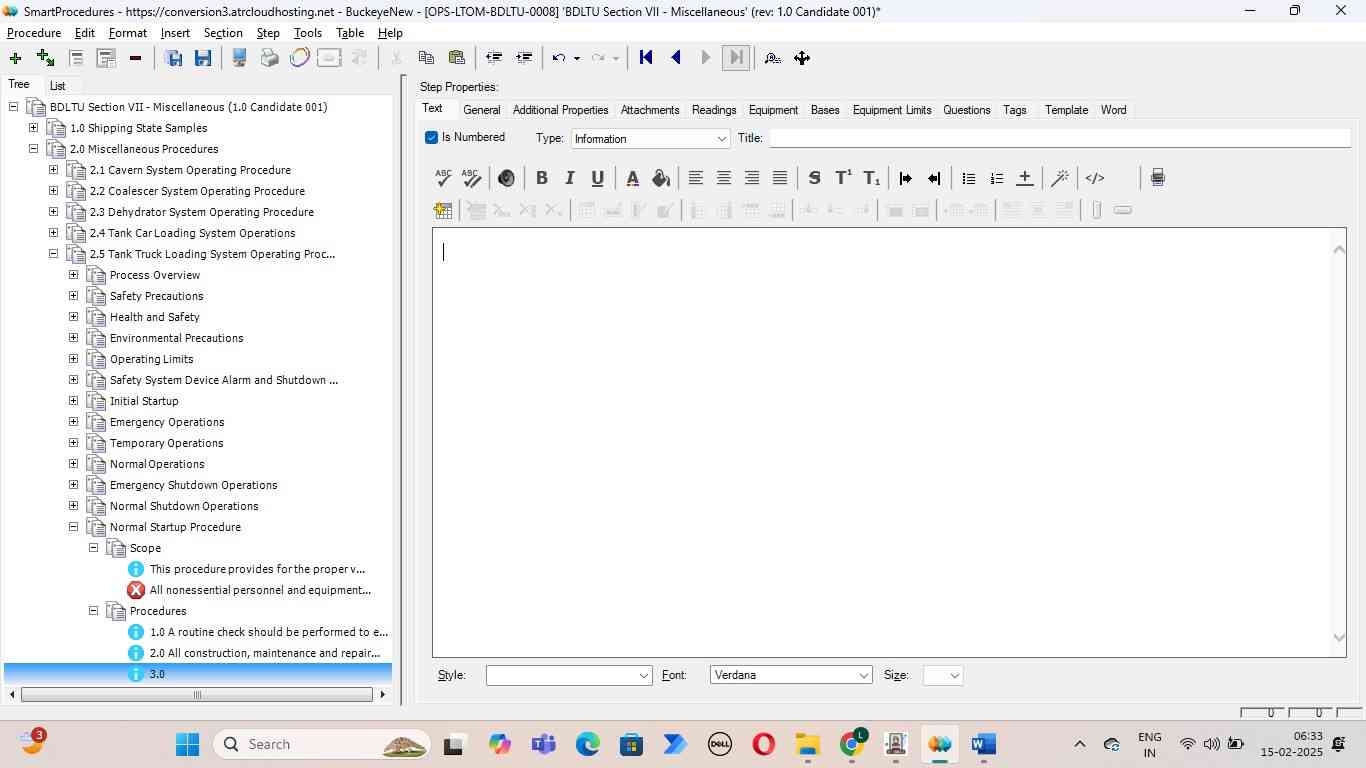Insert bulleted list

click(968, 178)
